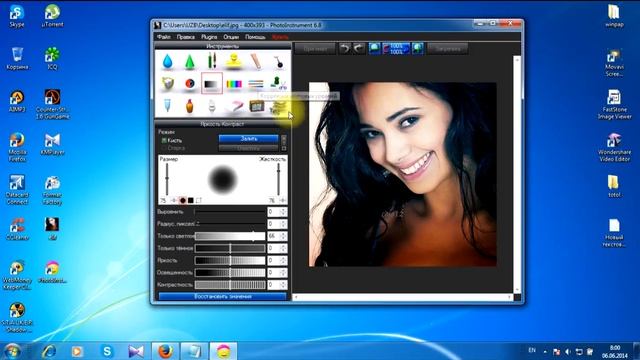The width and height of the screenshot is (640, 360).
Task: Select the beige skin-tone tube tool
Action: tap(256, 61)
